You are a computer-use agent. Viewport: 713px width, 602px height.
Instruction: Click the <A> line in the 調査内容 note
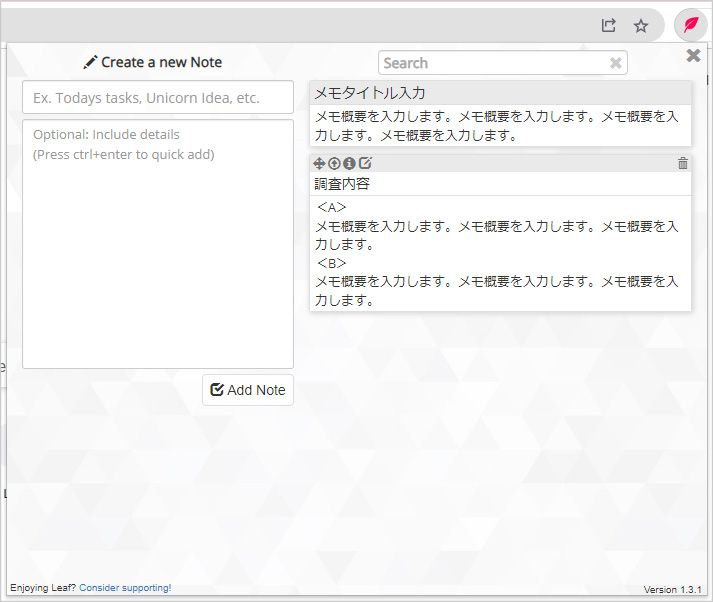(331, 207)
